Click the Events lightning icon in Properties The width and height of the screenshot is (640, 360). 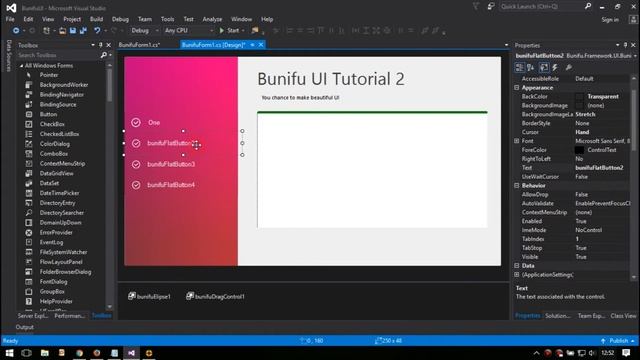click(555, 67)
